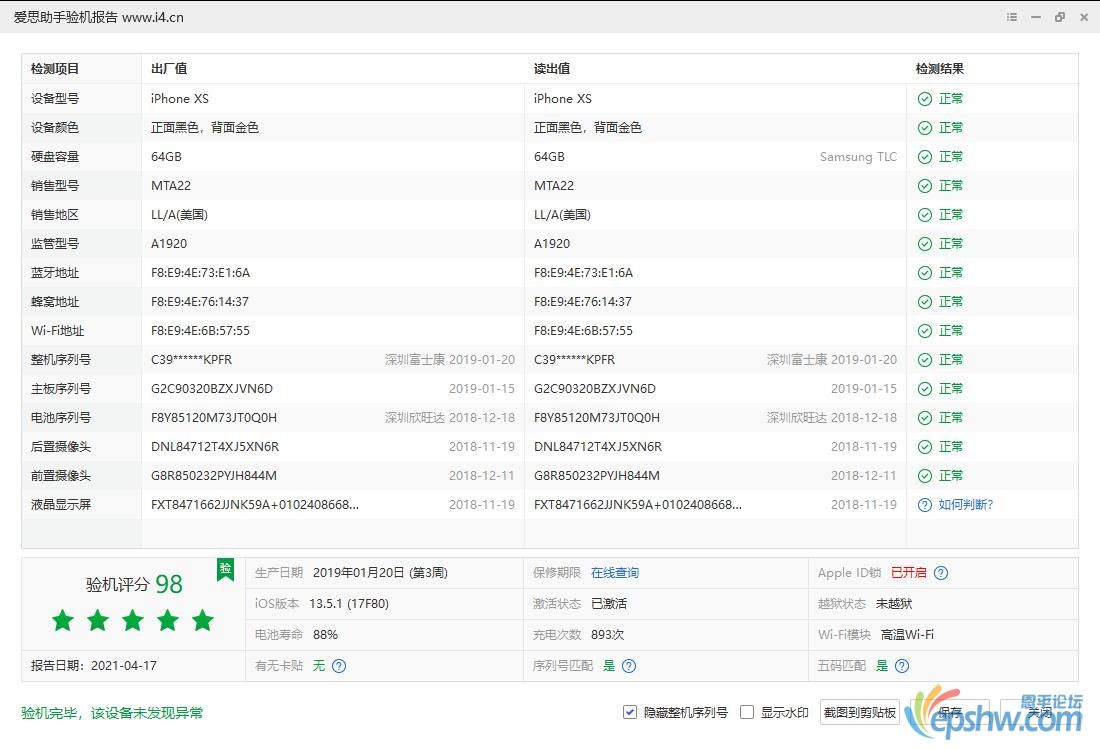
Task: Uncheck the 隐藏整机序列号 checkbox
Action: coord(629,712)
